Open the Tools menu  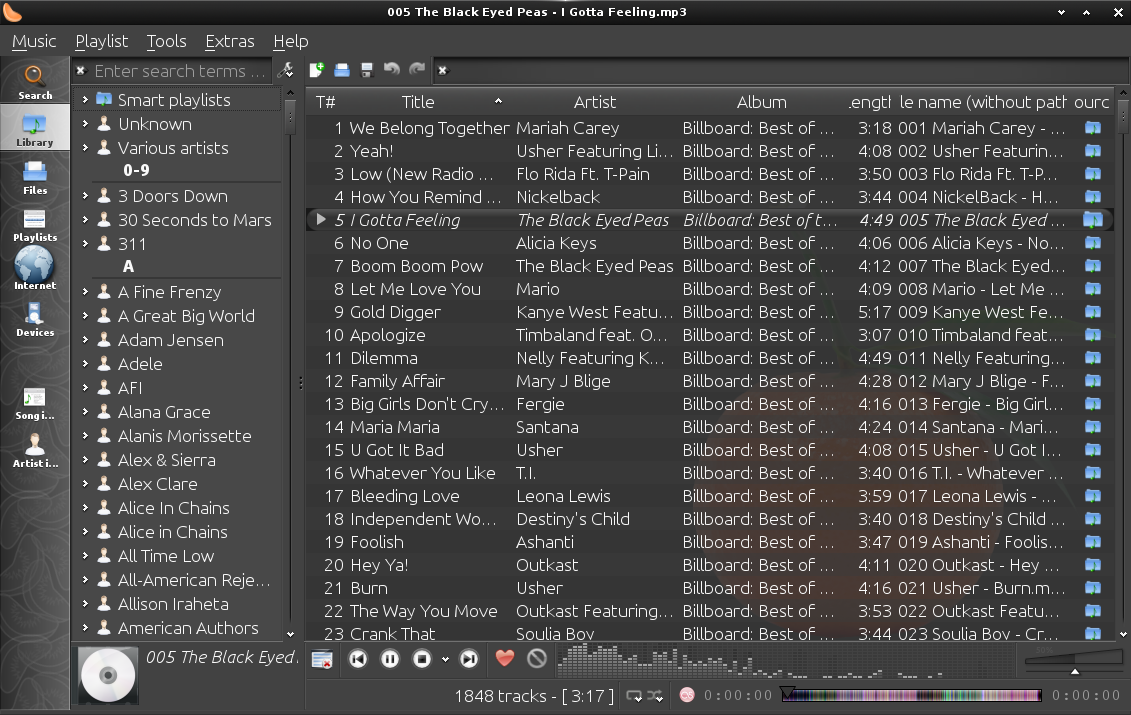point(167,41)
